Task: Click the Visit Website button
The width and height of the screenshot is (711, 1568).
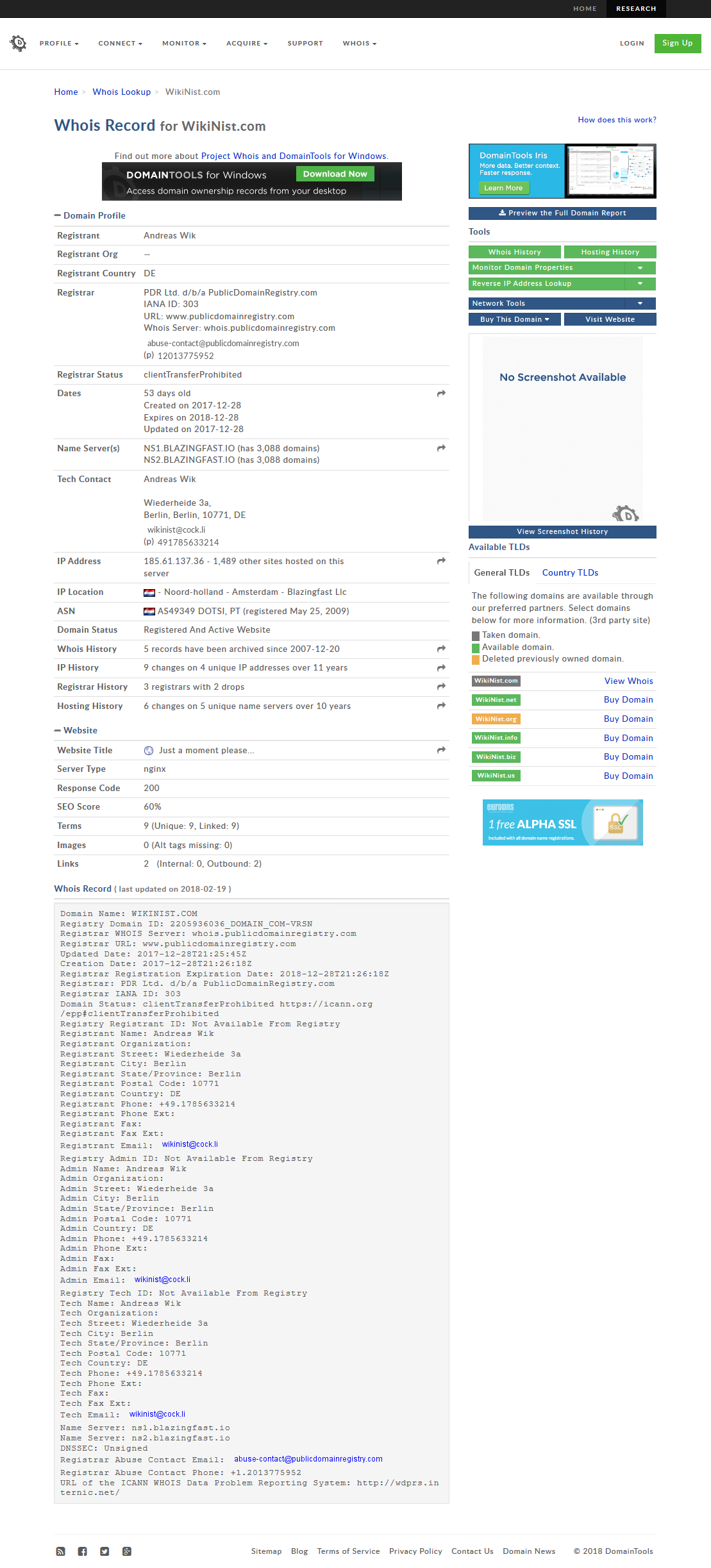Action: pos(610,319)
